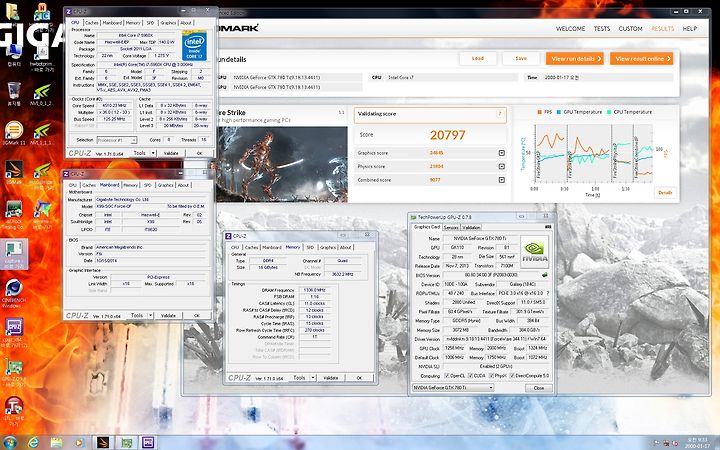
Task: Open Windows Media Player from the taskbar
Action: (79, 443)
